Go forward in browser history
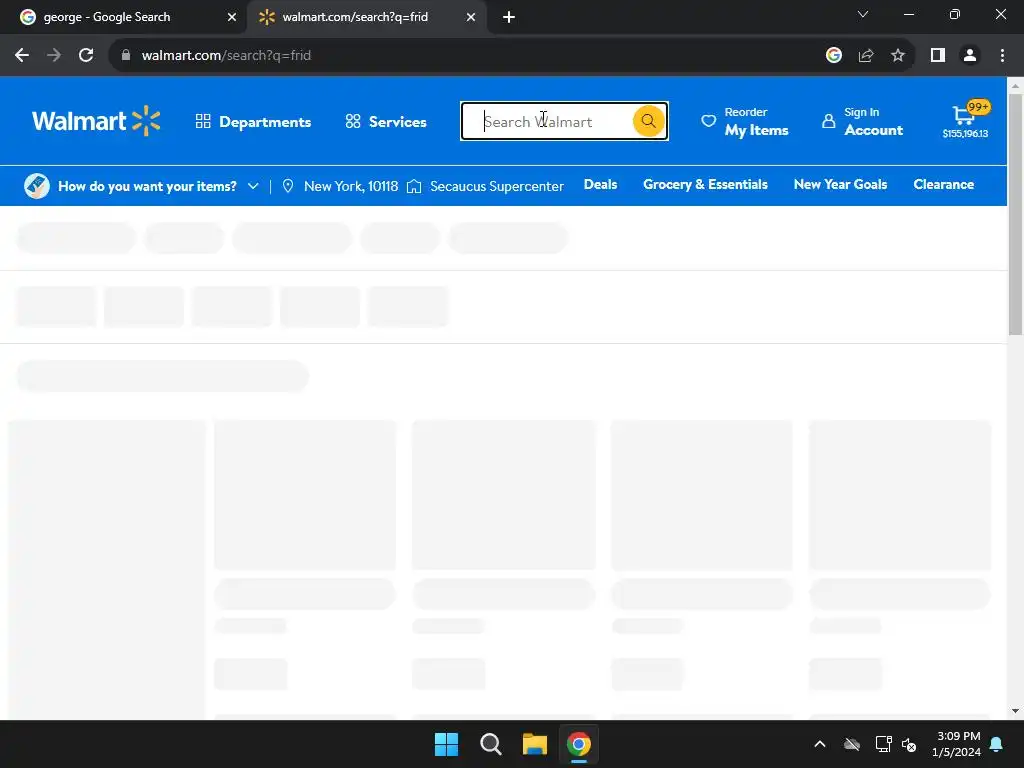 pos(54,56)
